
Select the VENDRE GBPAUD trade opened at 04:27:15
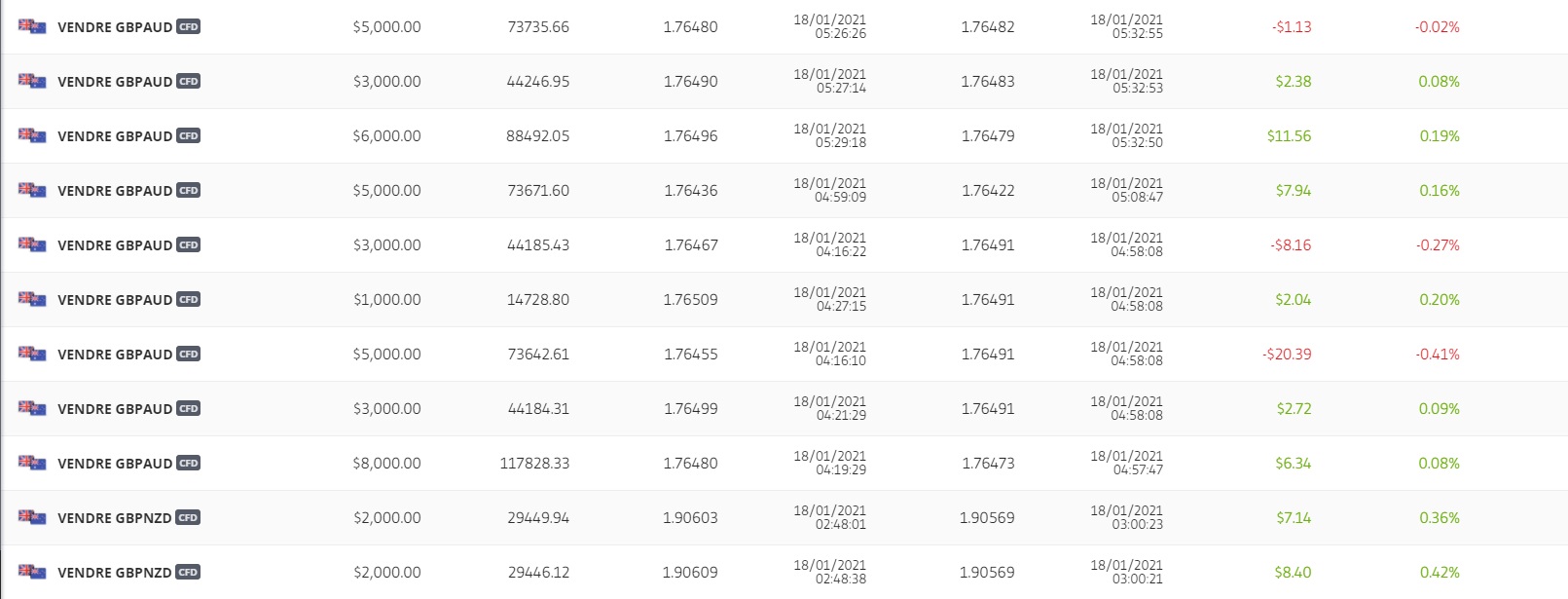click(x=115, y=300)
